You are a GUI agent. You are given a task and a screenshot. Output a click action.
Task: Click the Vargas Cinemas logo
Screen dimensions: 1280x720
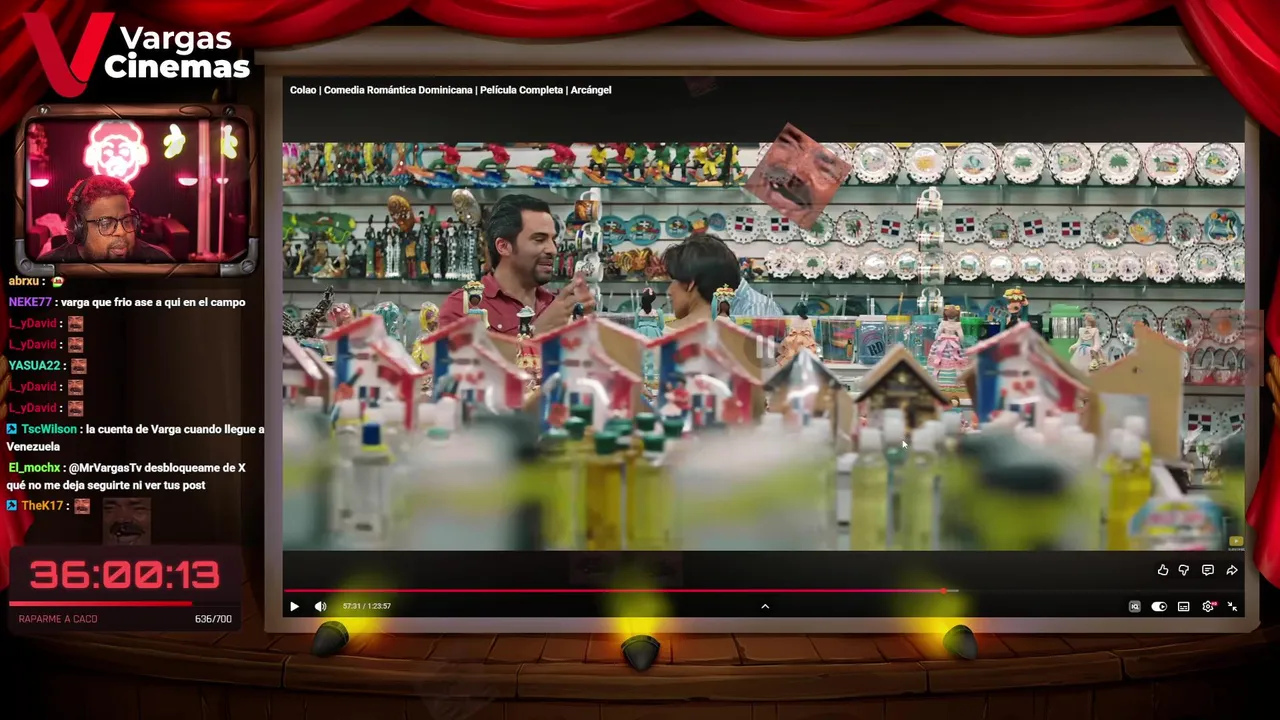(137, 52)
